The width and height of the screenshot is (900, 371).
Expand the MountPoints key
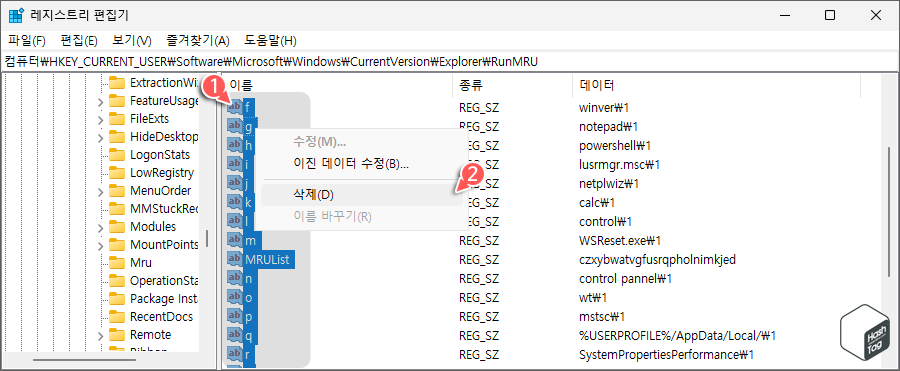click(x=100, y=246)
